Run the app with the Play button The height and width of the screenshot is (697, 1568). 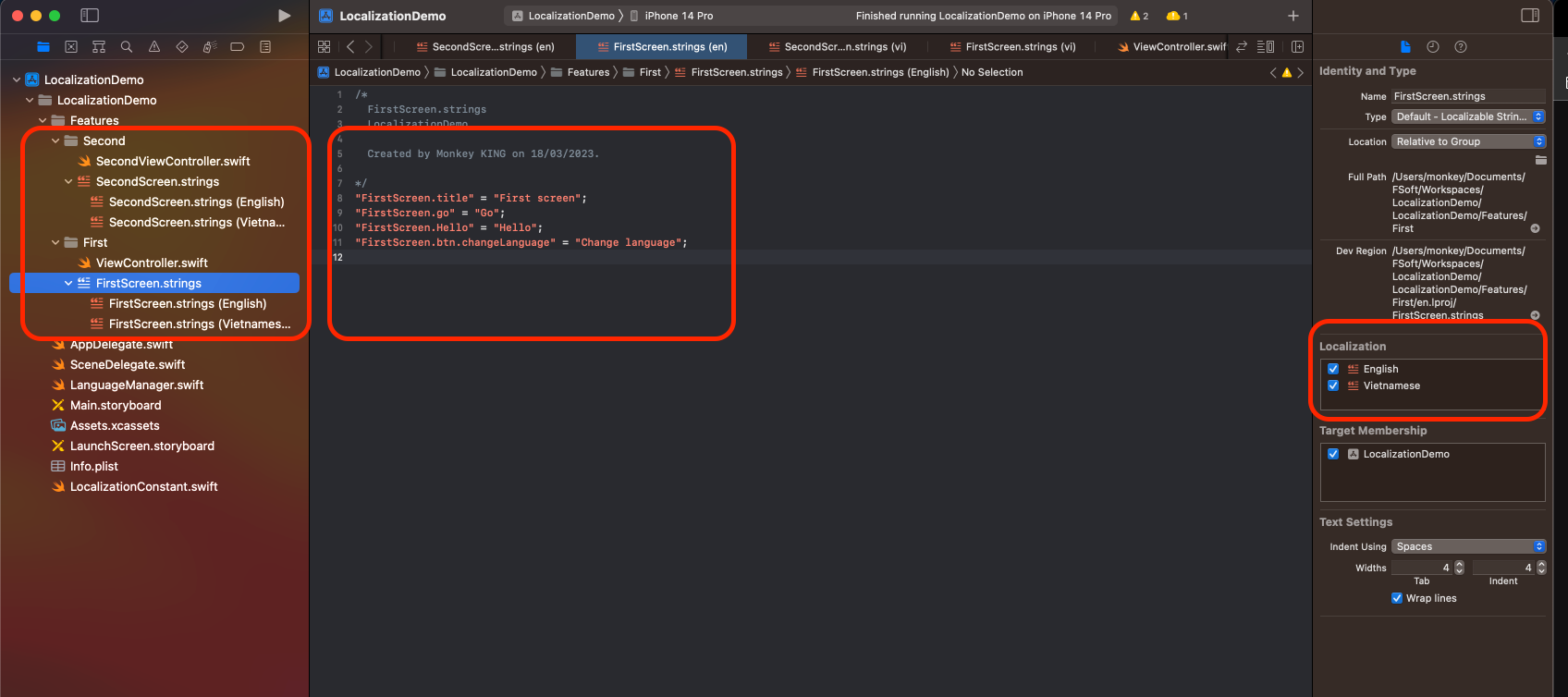(x=284, y=16)
